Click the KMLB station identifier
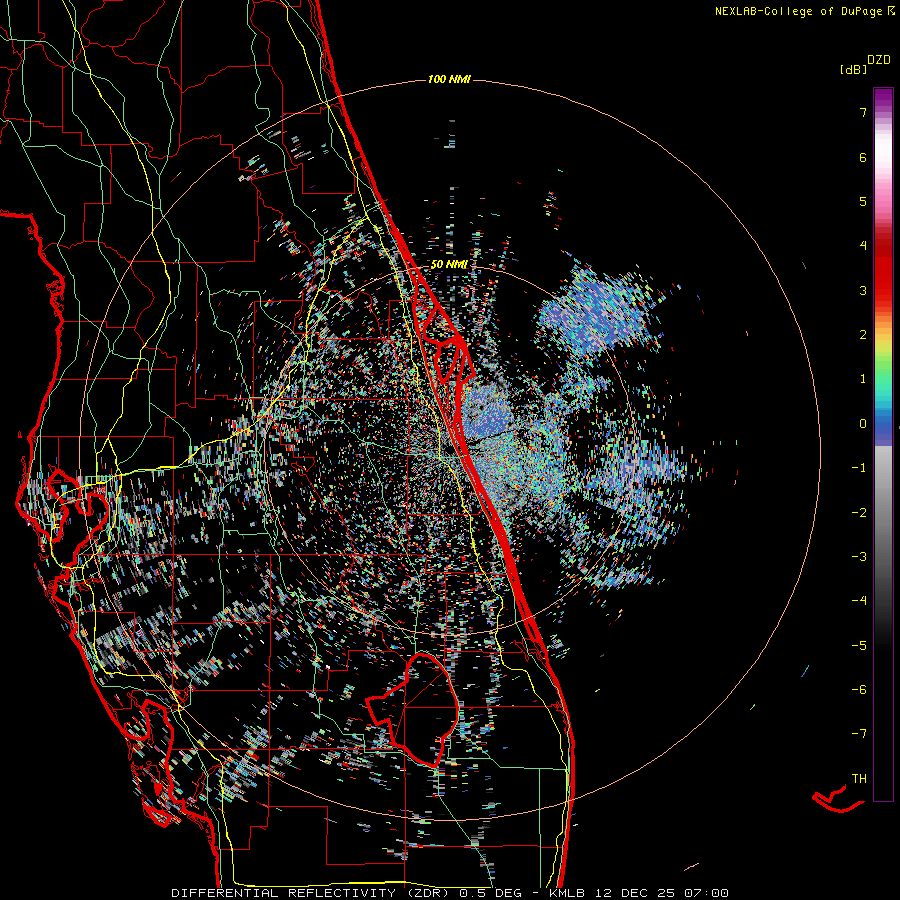 (x=568, y=893)
